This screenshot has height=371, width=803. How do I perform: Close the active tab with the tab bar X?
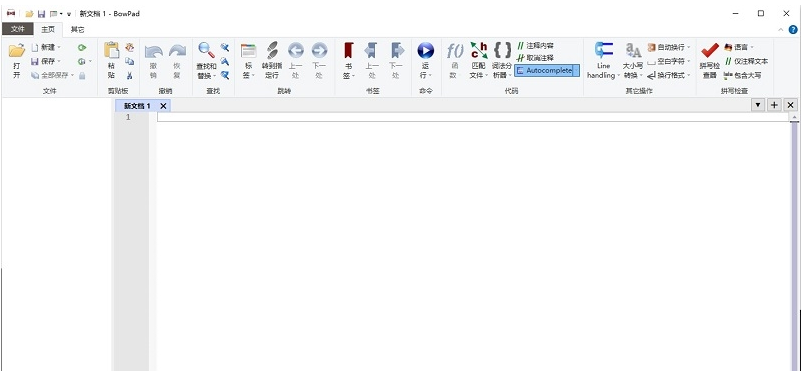point(791,105)
